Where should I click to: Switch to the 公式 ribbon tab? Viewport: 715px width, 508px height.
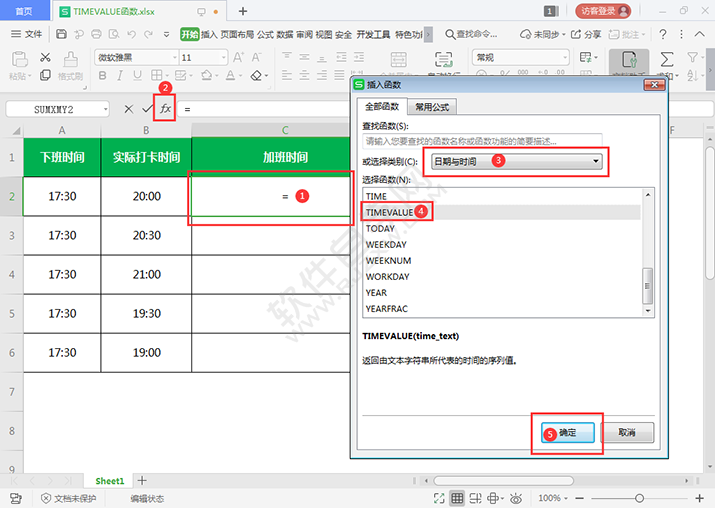pyautogui.click(x=265, y=34)
